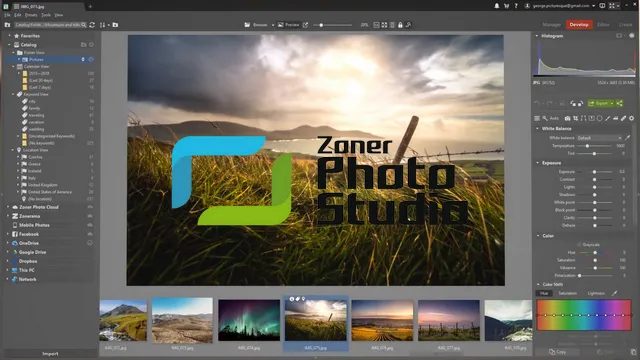Select the radial filter circle tool

click(x=599, y=118)
